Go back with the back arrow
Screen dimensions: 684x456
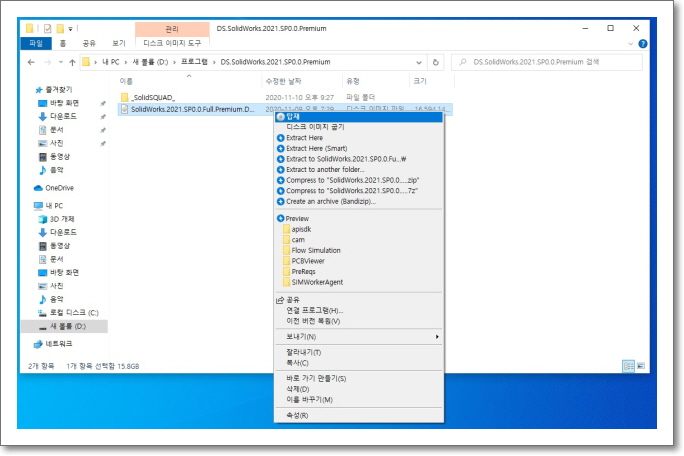pos(31,62)
